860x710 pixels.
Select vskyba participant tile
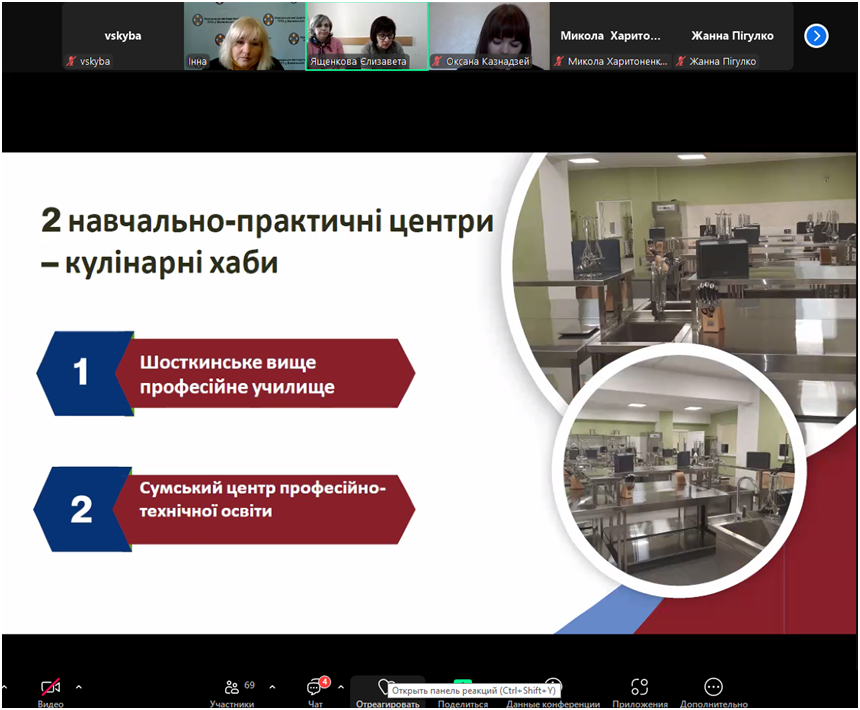[x=123, y=36]
